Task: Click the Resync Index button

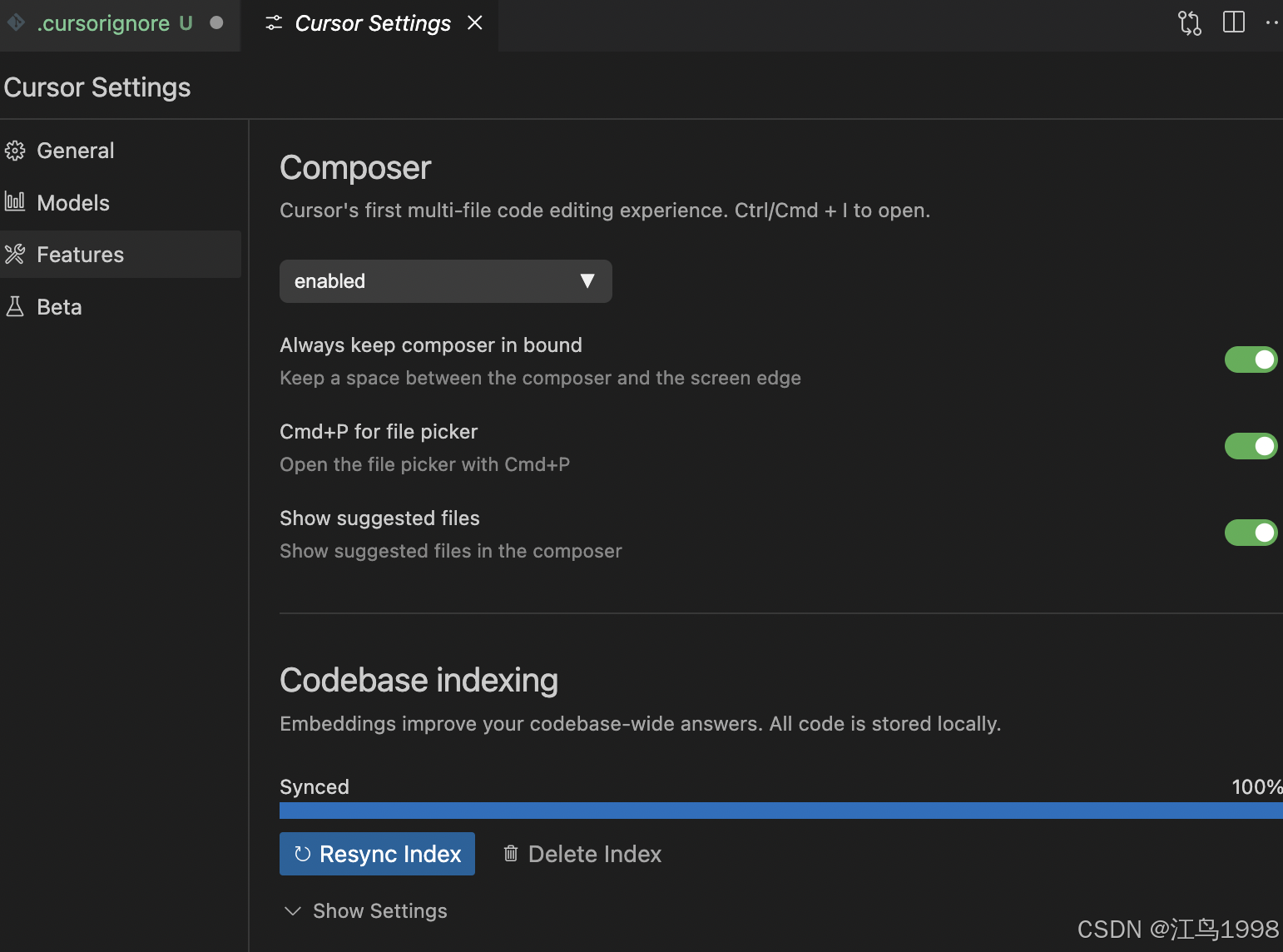Action: pyautogui.click(x=377, y=854)
